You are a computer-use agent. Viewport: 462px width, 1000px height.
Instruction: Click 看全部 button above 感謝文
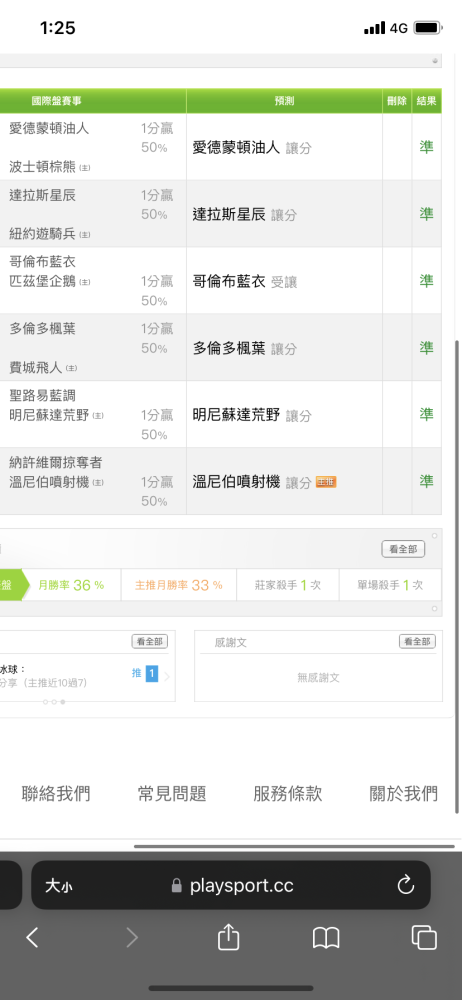click(417, 642)
